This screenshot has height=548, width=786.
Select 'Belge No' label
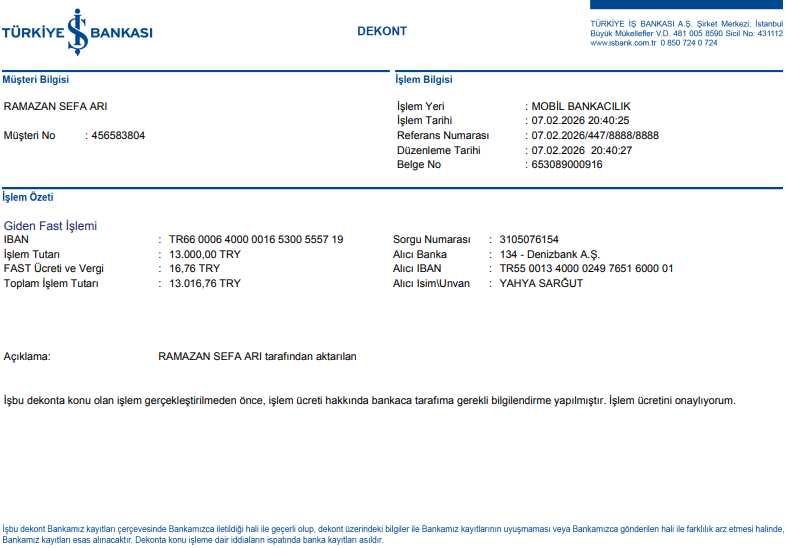(419, 164)
